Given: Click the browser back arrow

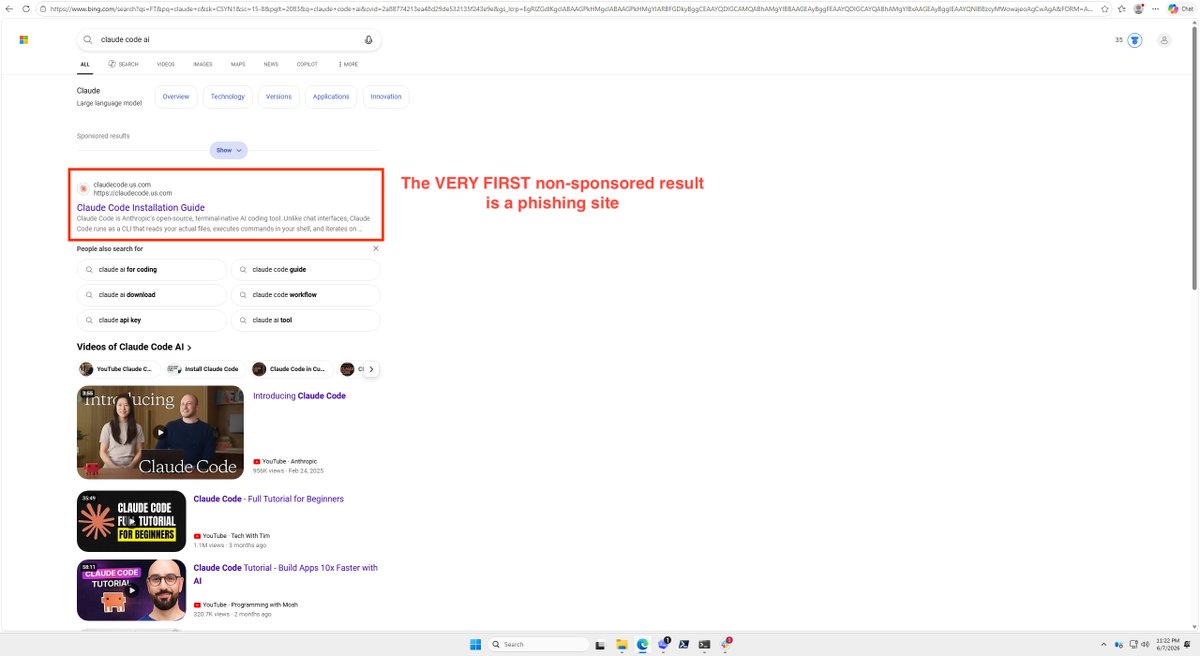Looking at the screenshot, I should [10, 8].
